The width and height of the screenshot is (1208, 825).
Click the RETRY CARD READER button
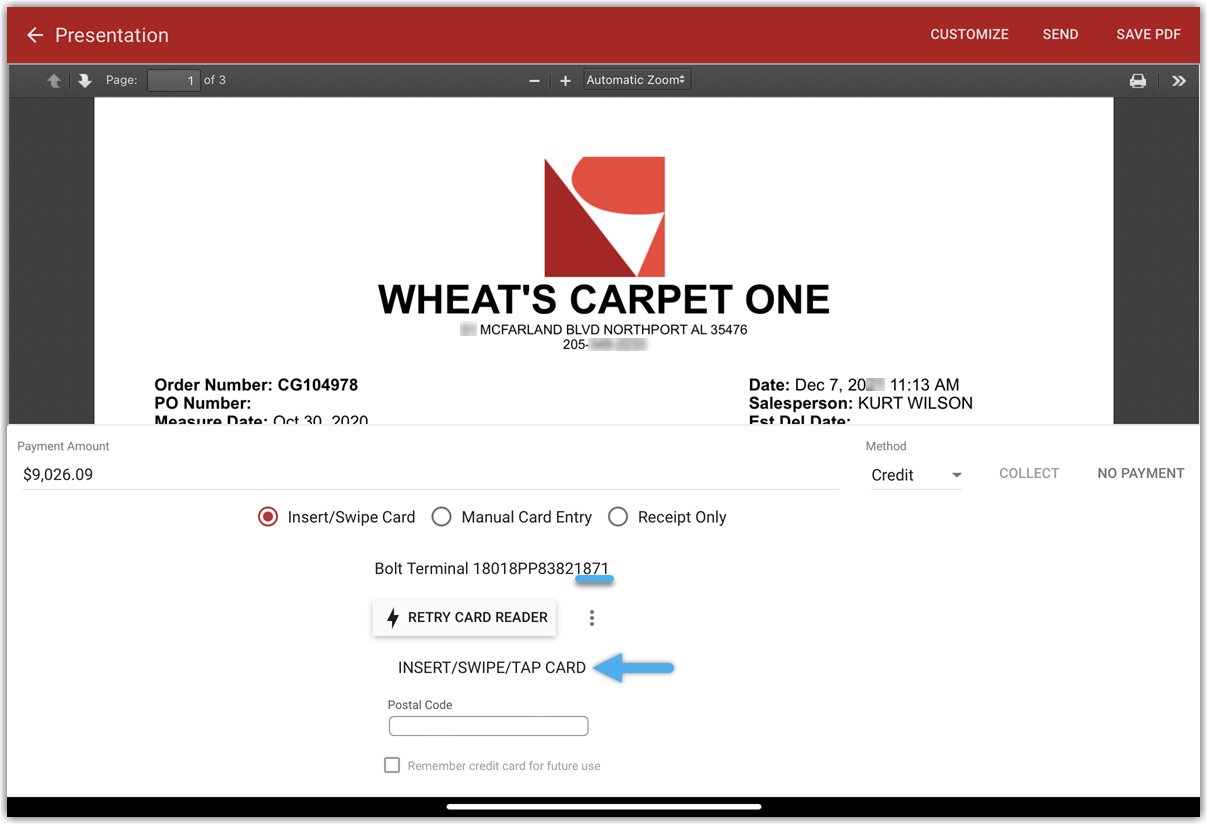pyautogui.click(x=464, y=618)
